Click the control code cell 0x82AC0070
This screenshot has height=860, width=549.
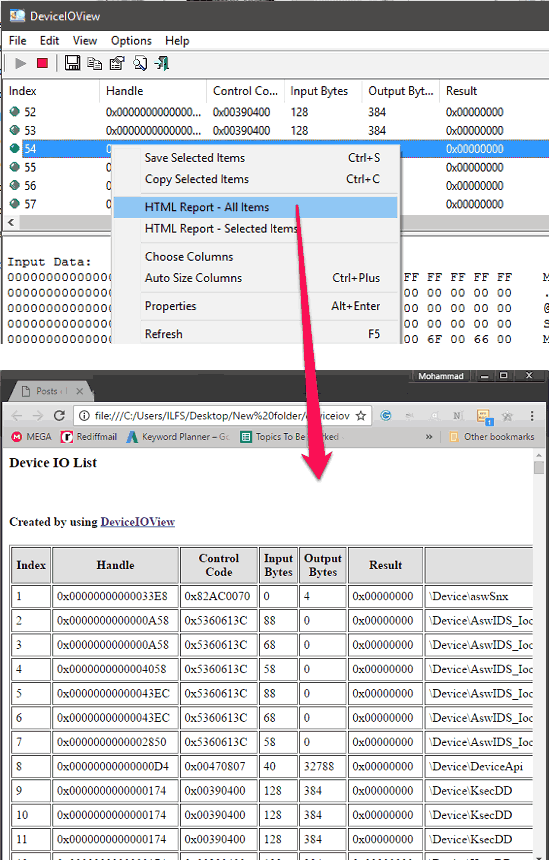(218, 596)
